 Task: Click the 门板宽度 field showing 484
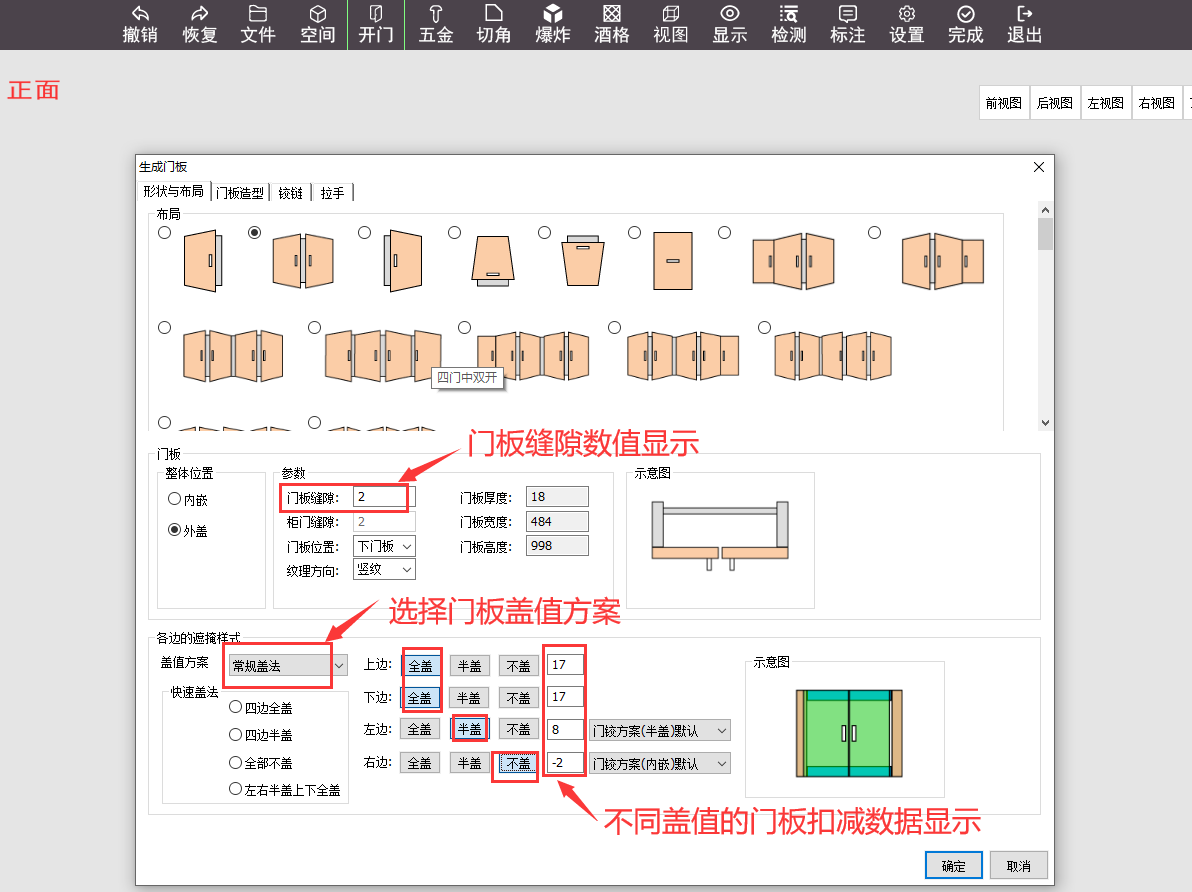coord(556,521)
